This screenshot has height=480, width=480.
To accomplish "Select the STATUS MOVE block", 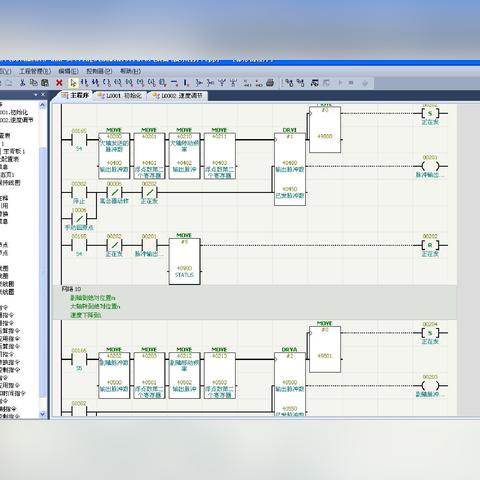I will click(x=184, y=261).
